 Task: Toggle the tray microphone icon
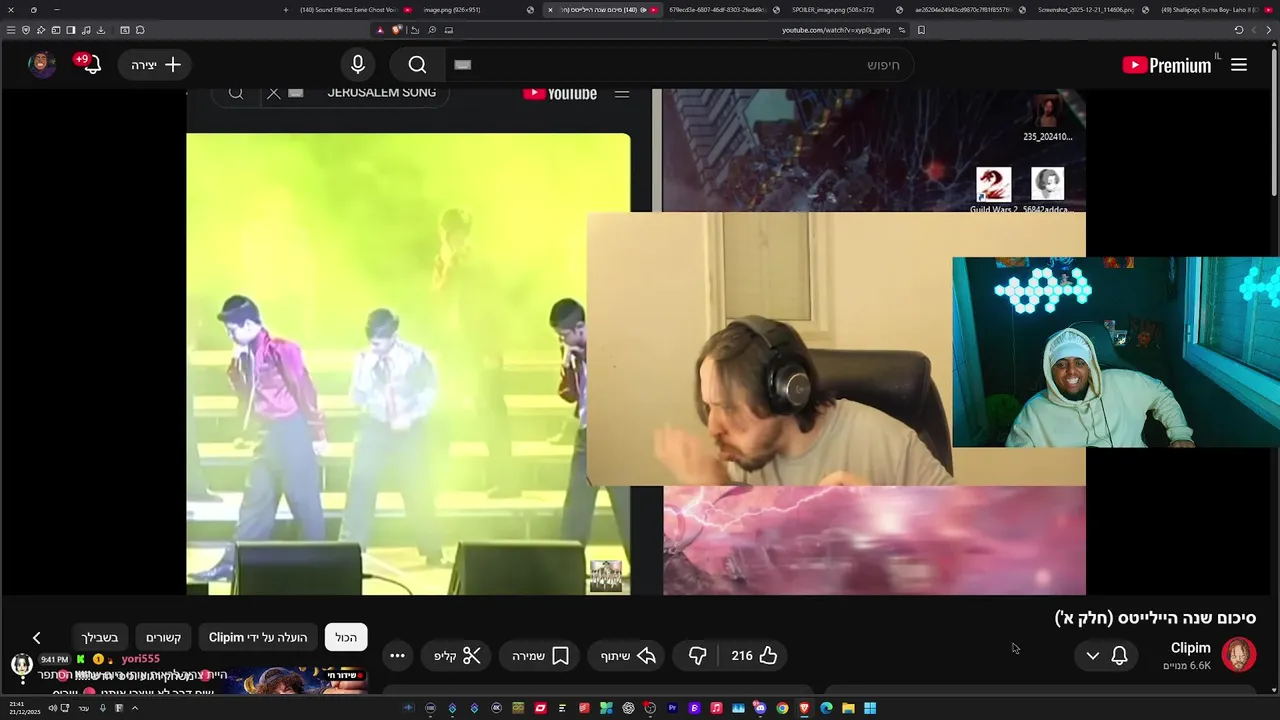(102, 708)
